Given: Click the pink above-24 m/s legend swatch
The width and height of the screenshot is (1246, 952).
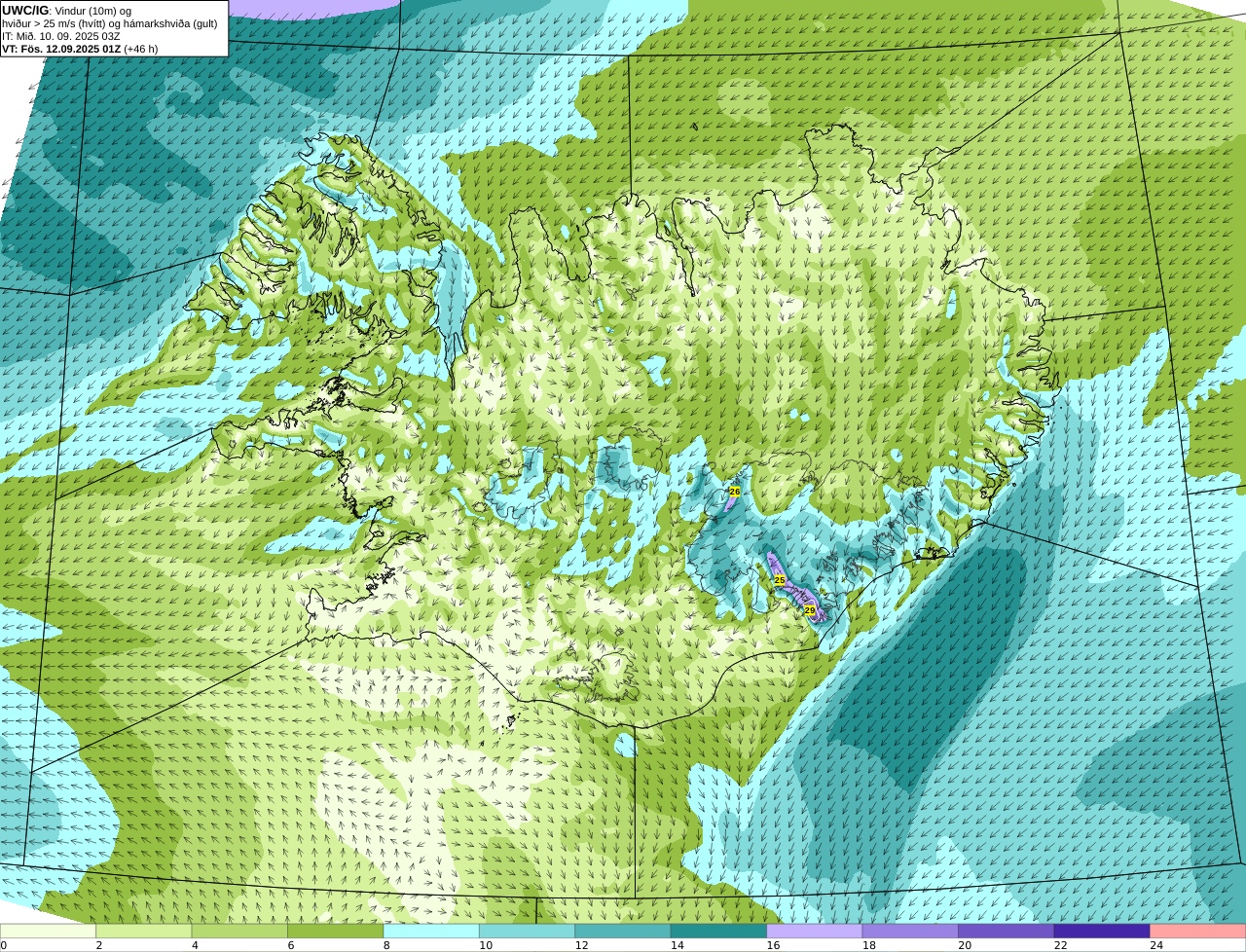Looking at the screenshot, I should pyautogui.click(x=1198, y=931).
